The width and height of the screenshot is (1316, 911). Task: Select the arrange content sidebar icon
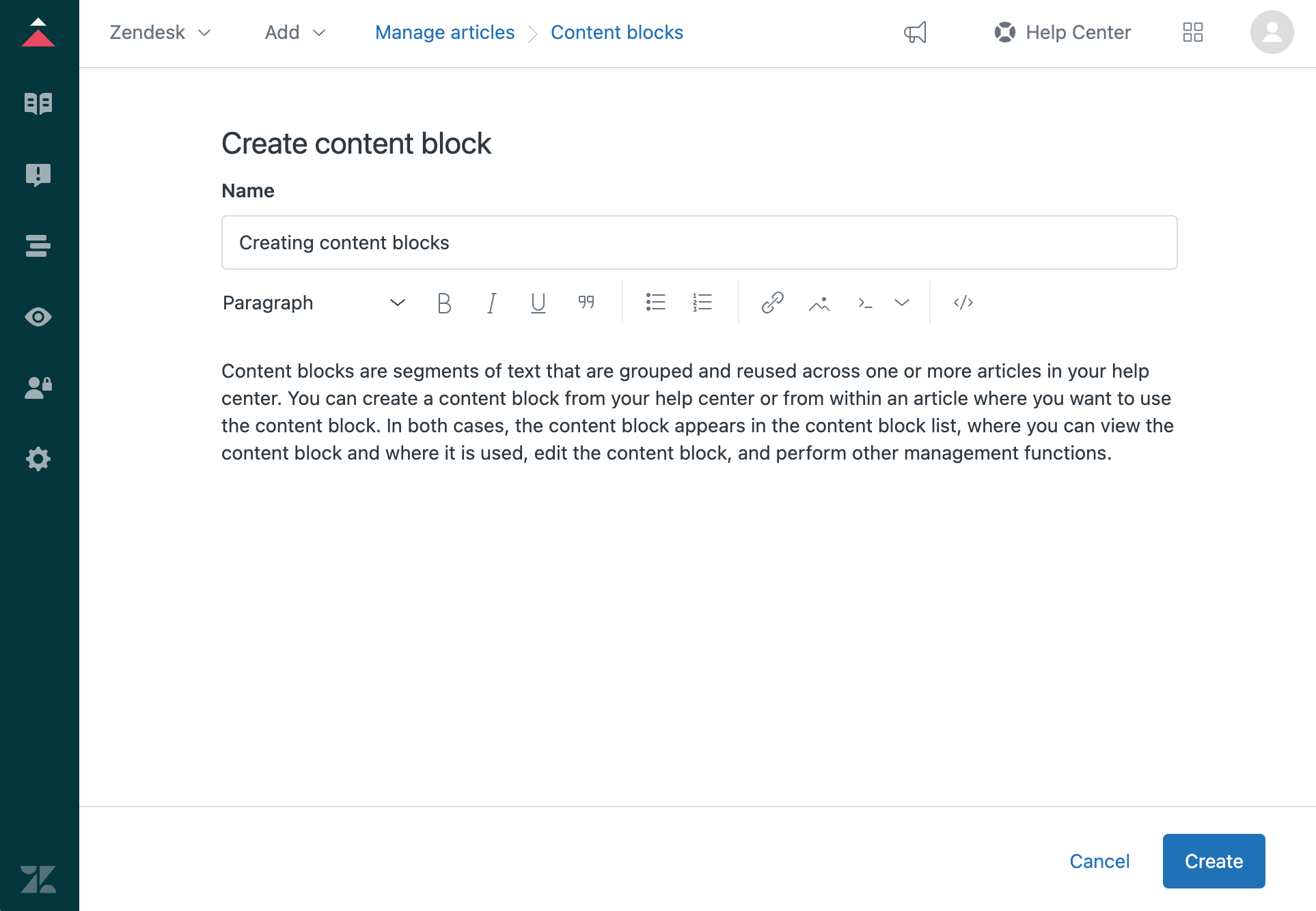pos(38,246)
